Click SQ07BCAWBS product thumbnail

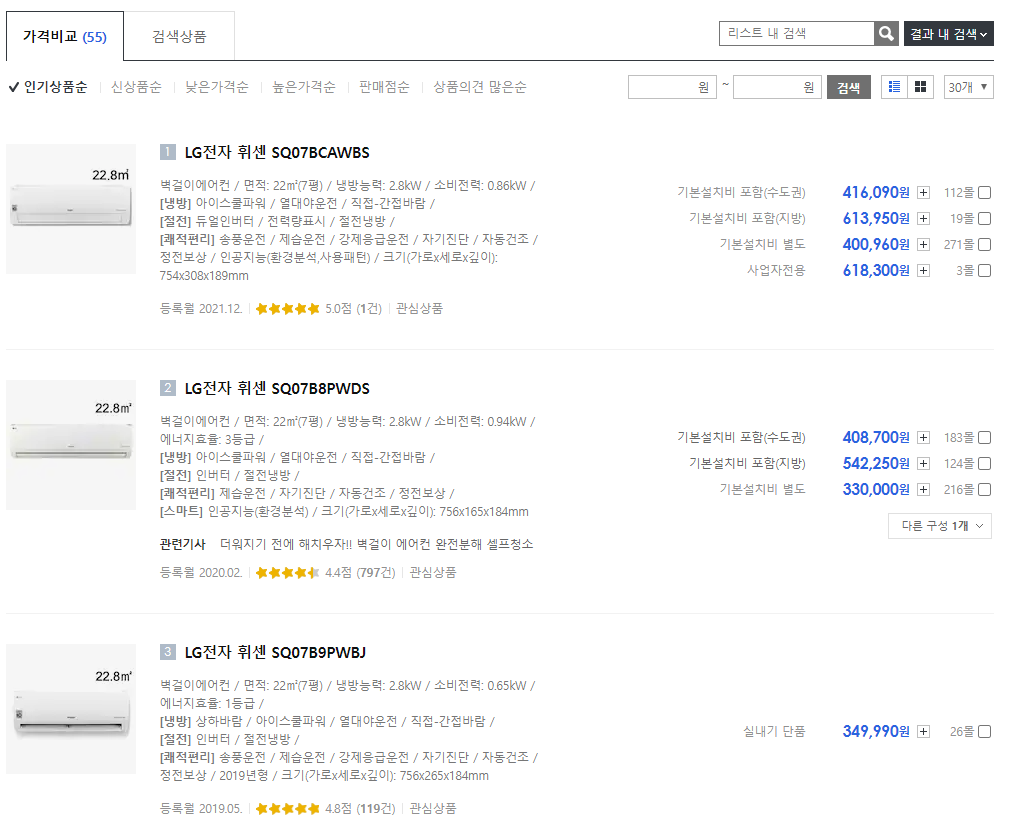pyautogui.click(x=71, y=208)
